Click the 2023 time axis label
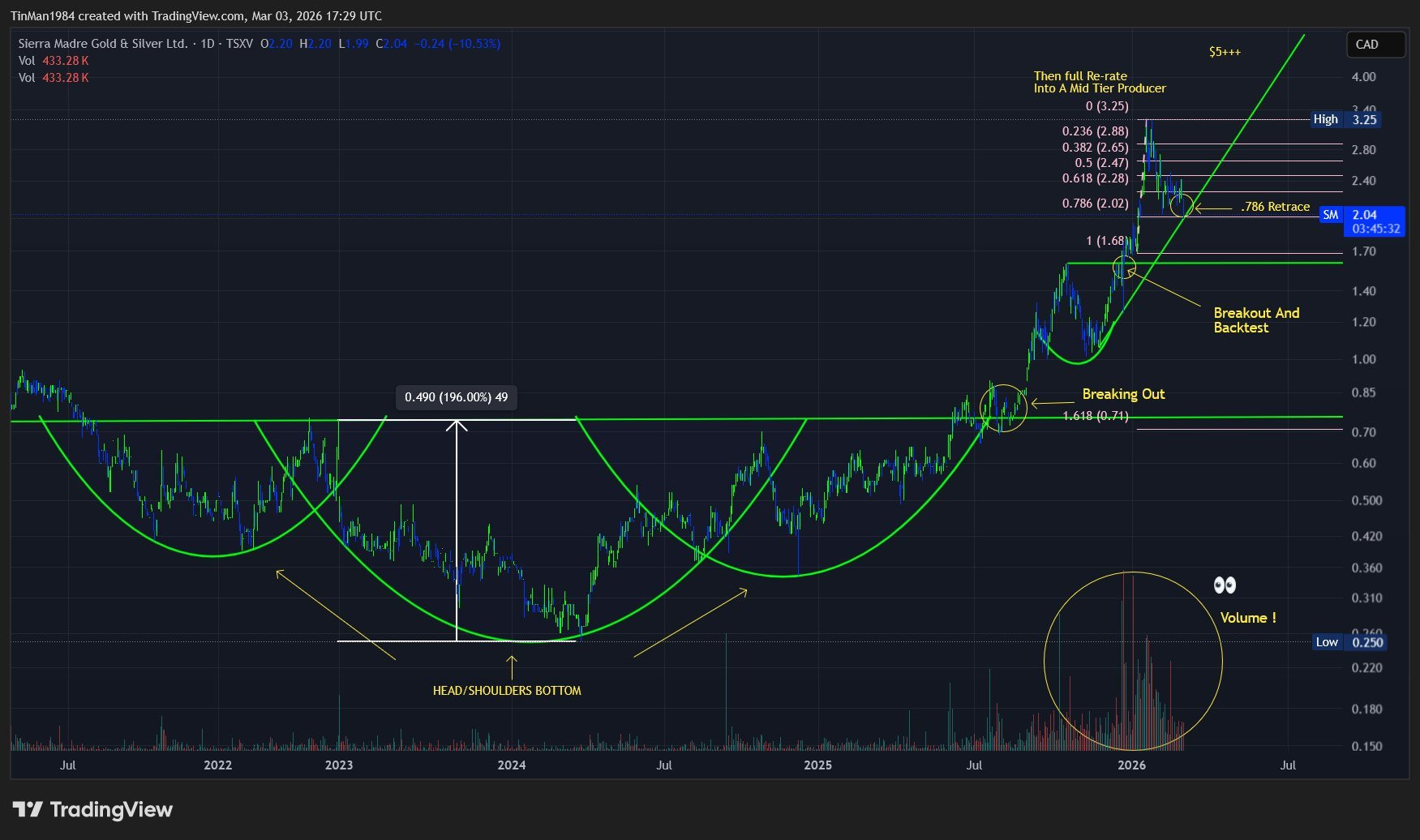The height and width of the screenshot is (840, 1420). click(x=339, y=765)
